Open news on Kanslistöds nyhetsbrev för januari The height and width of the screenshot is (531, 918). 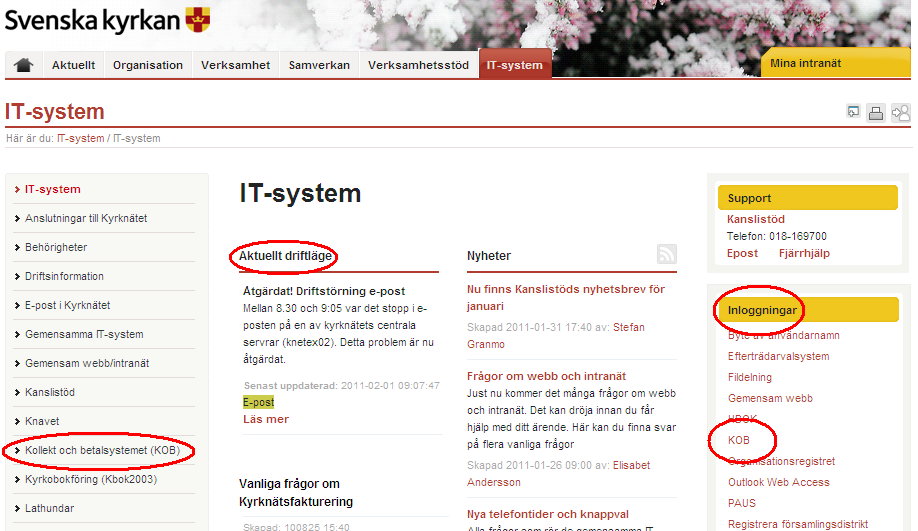566,297
